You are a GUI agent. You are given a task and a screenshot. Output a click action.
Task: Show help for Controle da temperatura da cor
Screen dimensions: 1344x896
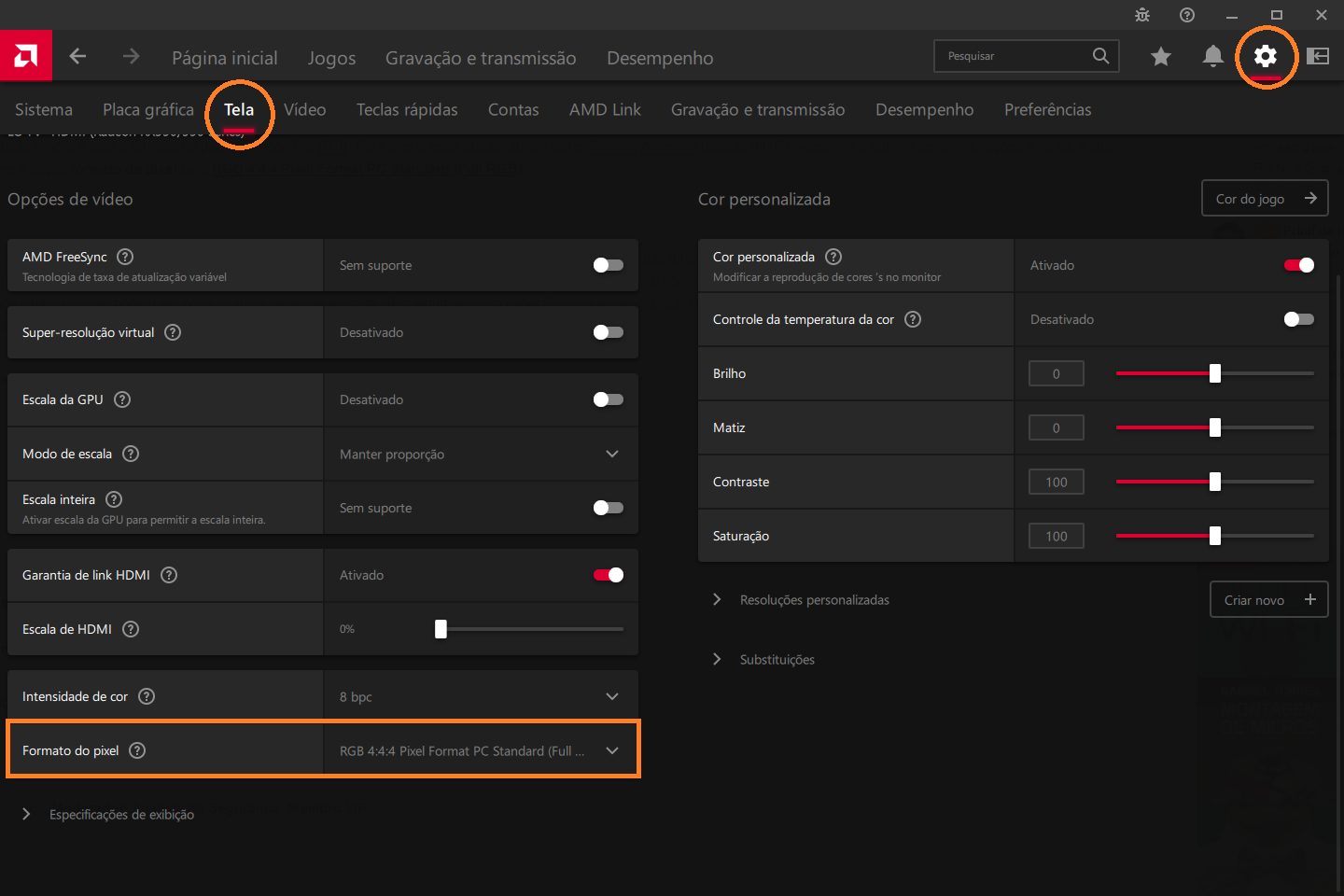(x=913, y=319)
